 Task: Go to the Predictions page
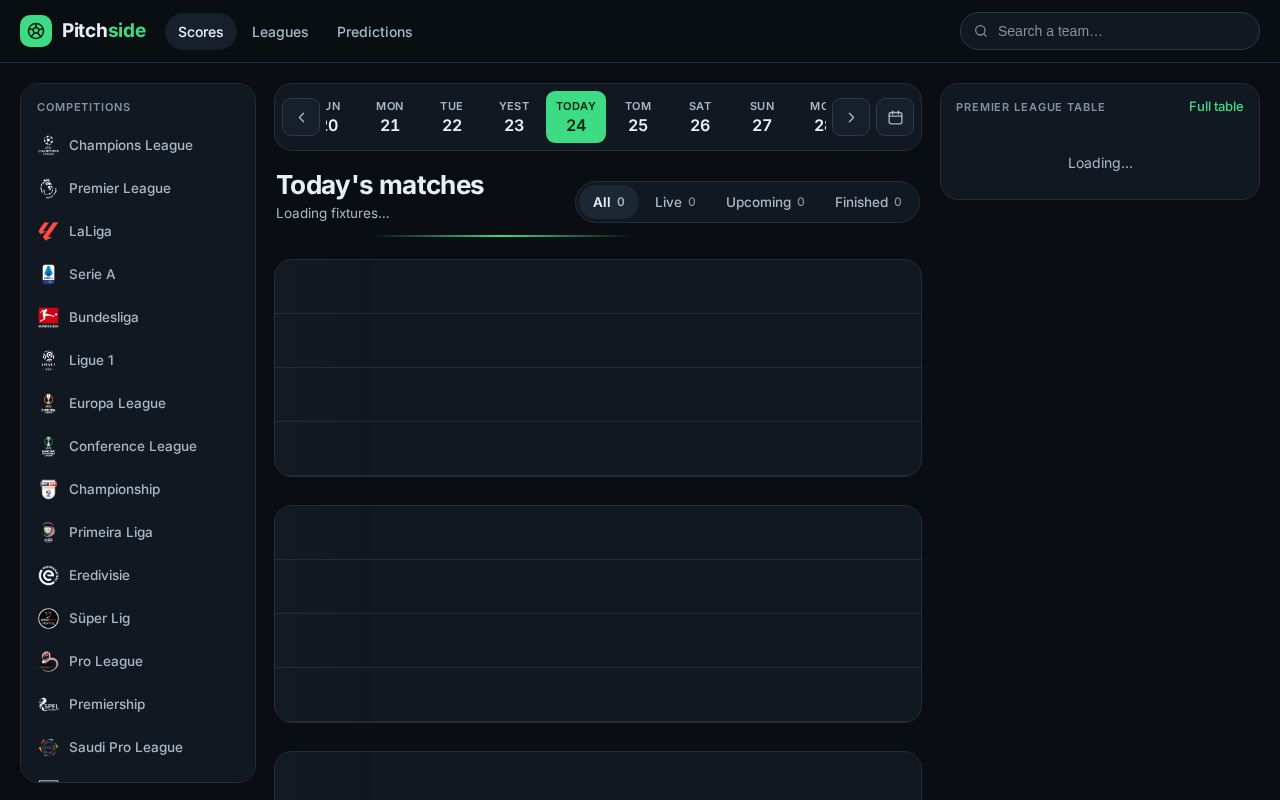tap(375, 32)
